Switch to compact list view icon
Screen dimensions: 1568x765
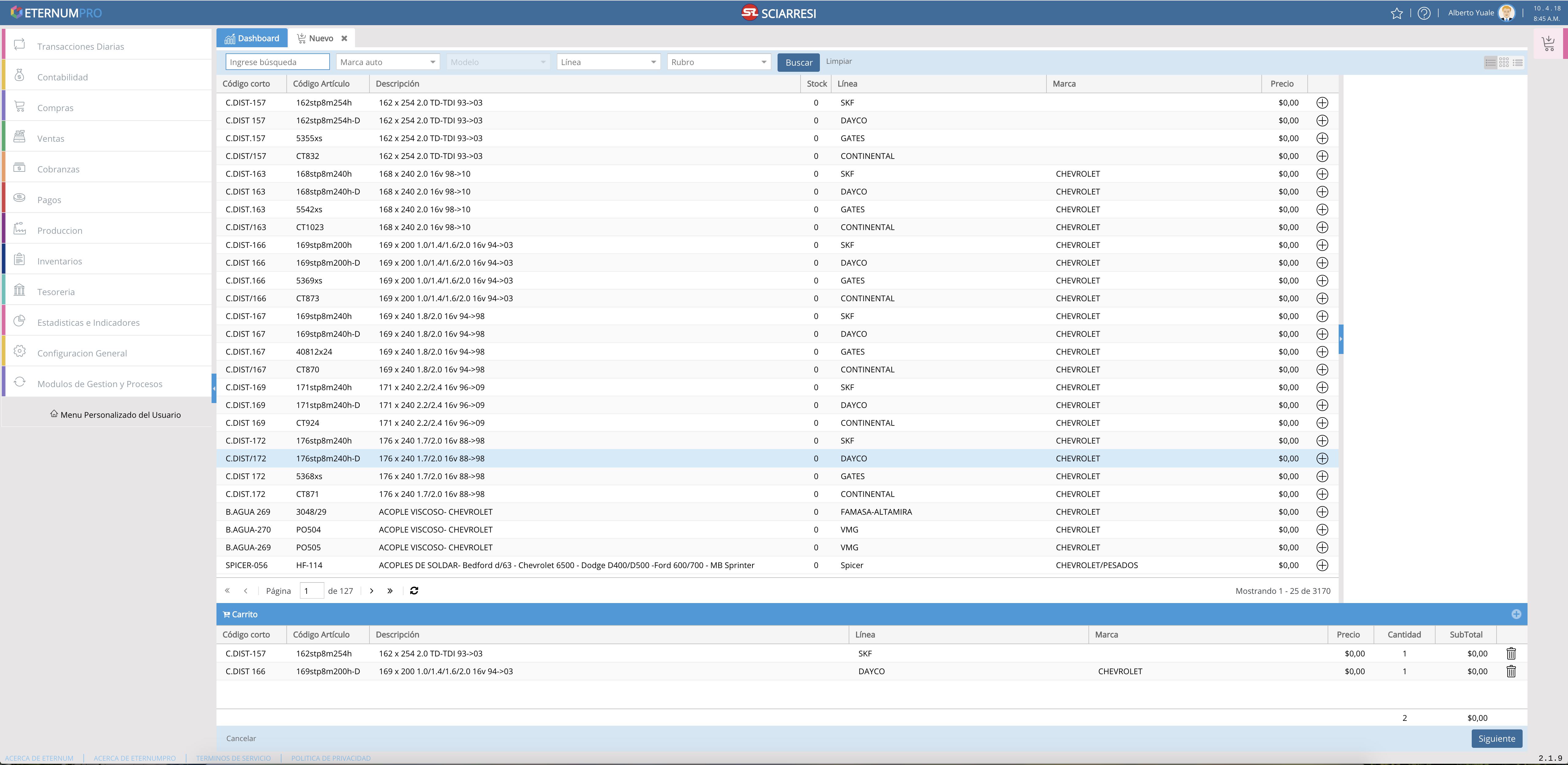coord(1518,62)
